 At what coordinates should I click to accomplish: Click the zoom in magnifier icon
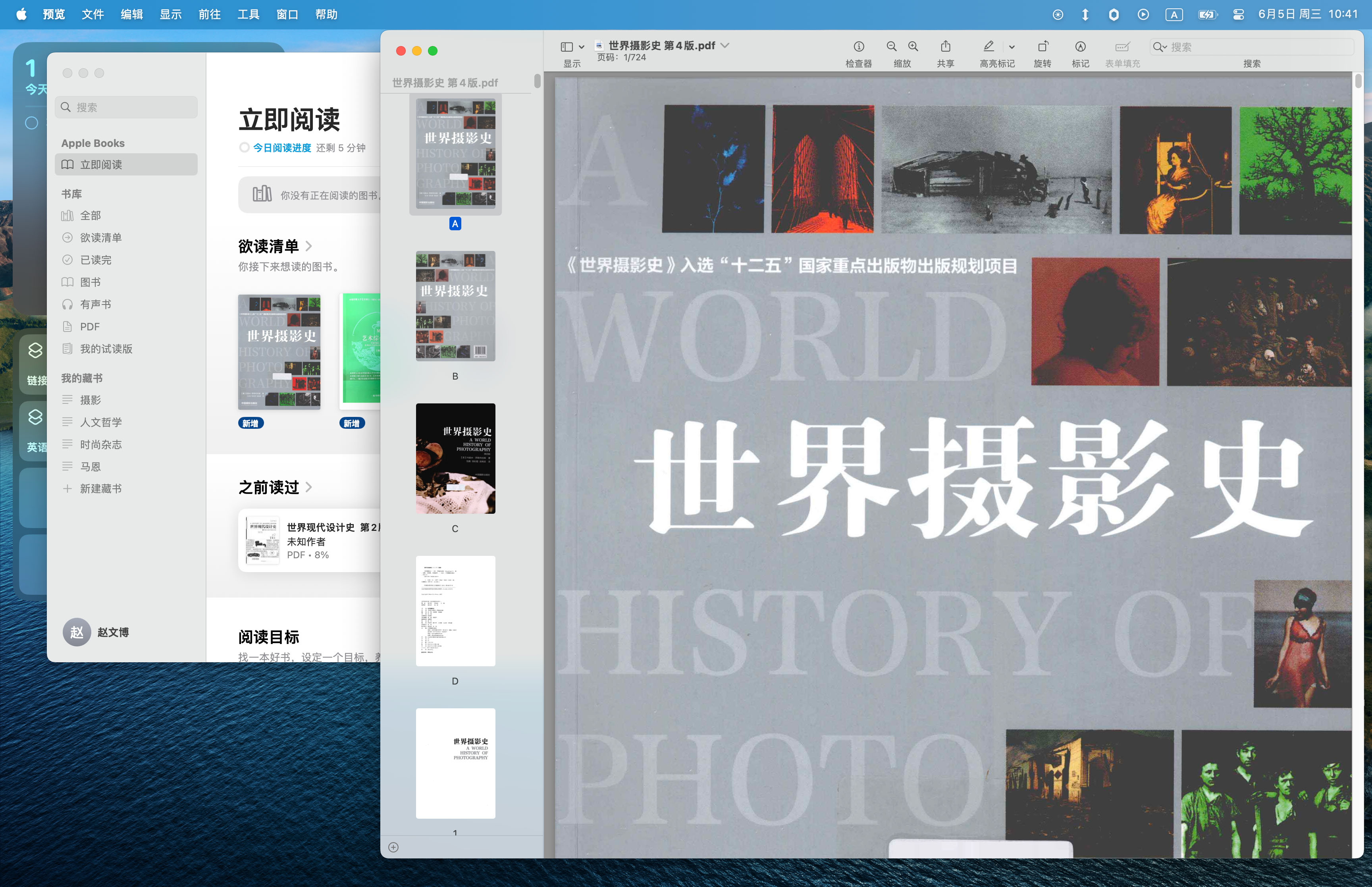point(913,47)
